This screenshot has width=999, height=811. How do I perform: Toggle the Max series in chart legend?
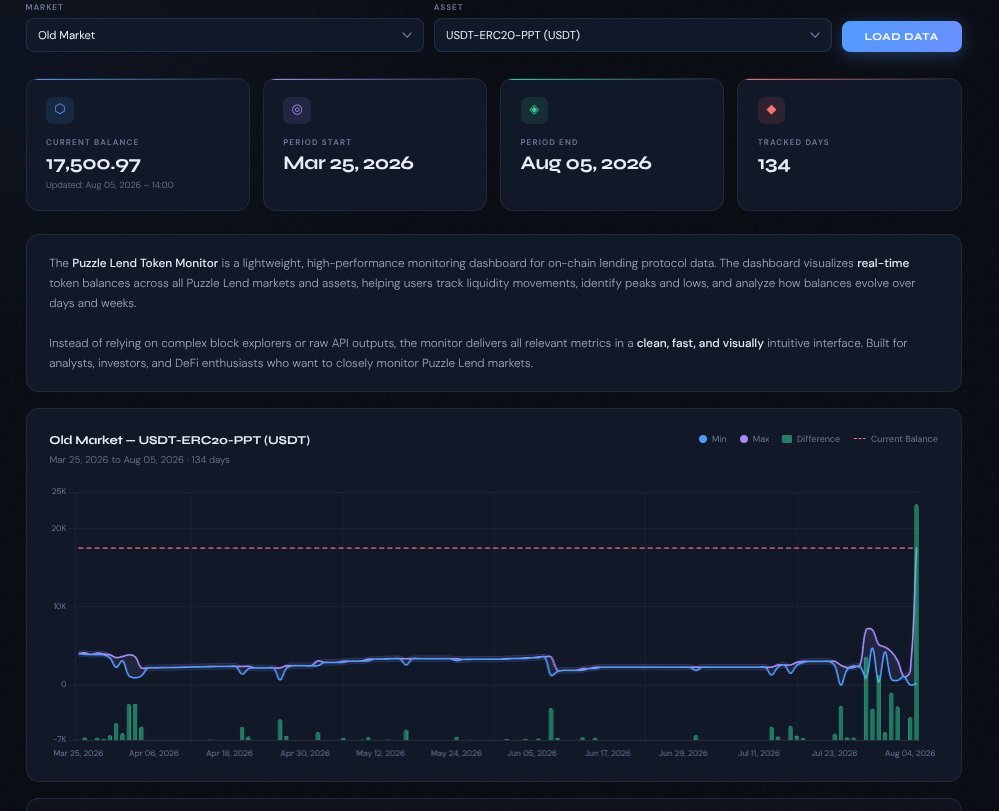click(754, 439)
